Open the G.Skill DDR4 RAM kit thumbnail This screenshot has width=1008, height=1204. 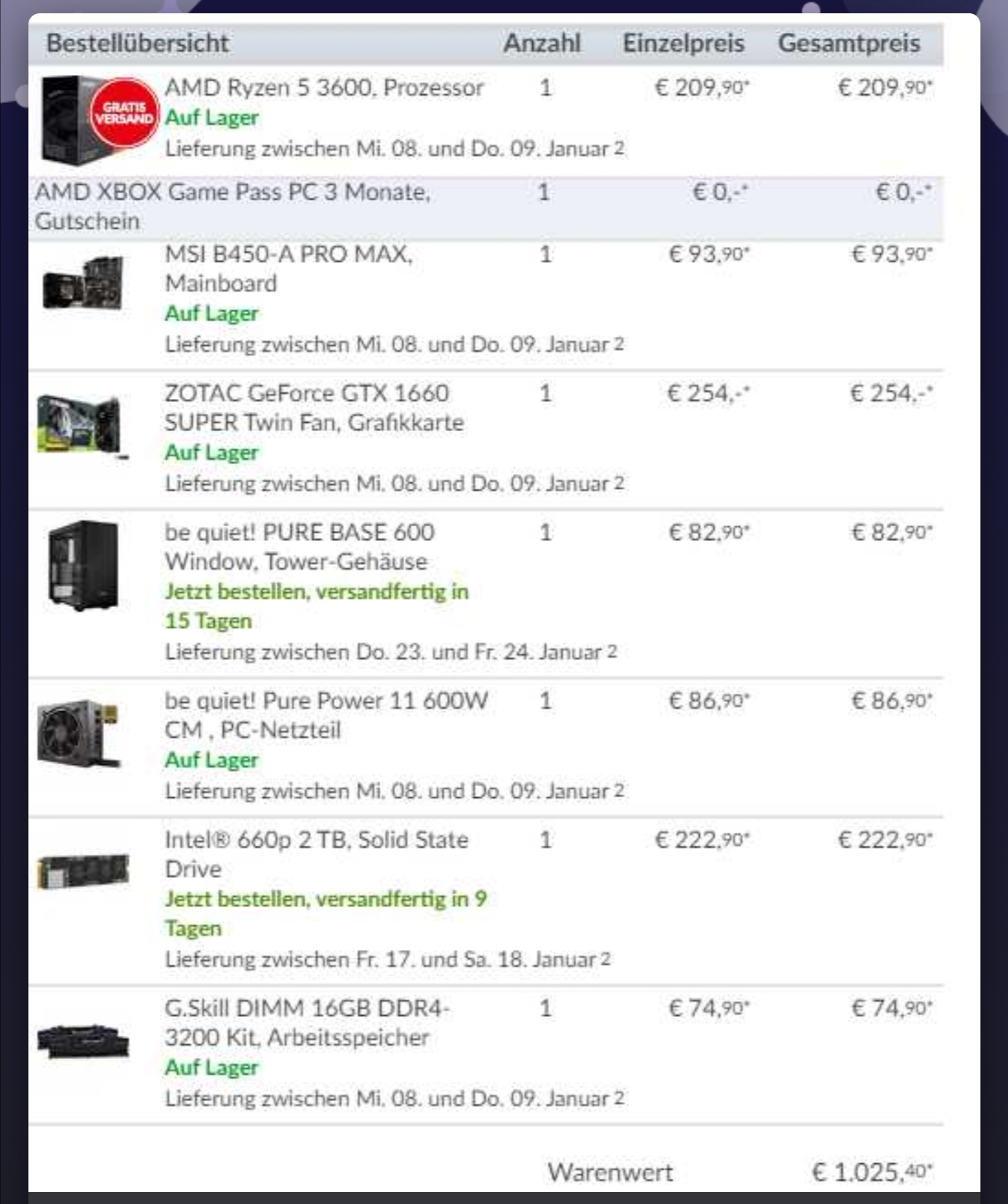tap(83, 1040)
